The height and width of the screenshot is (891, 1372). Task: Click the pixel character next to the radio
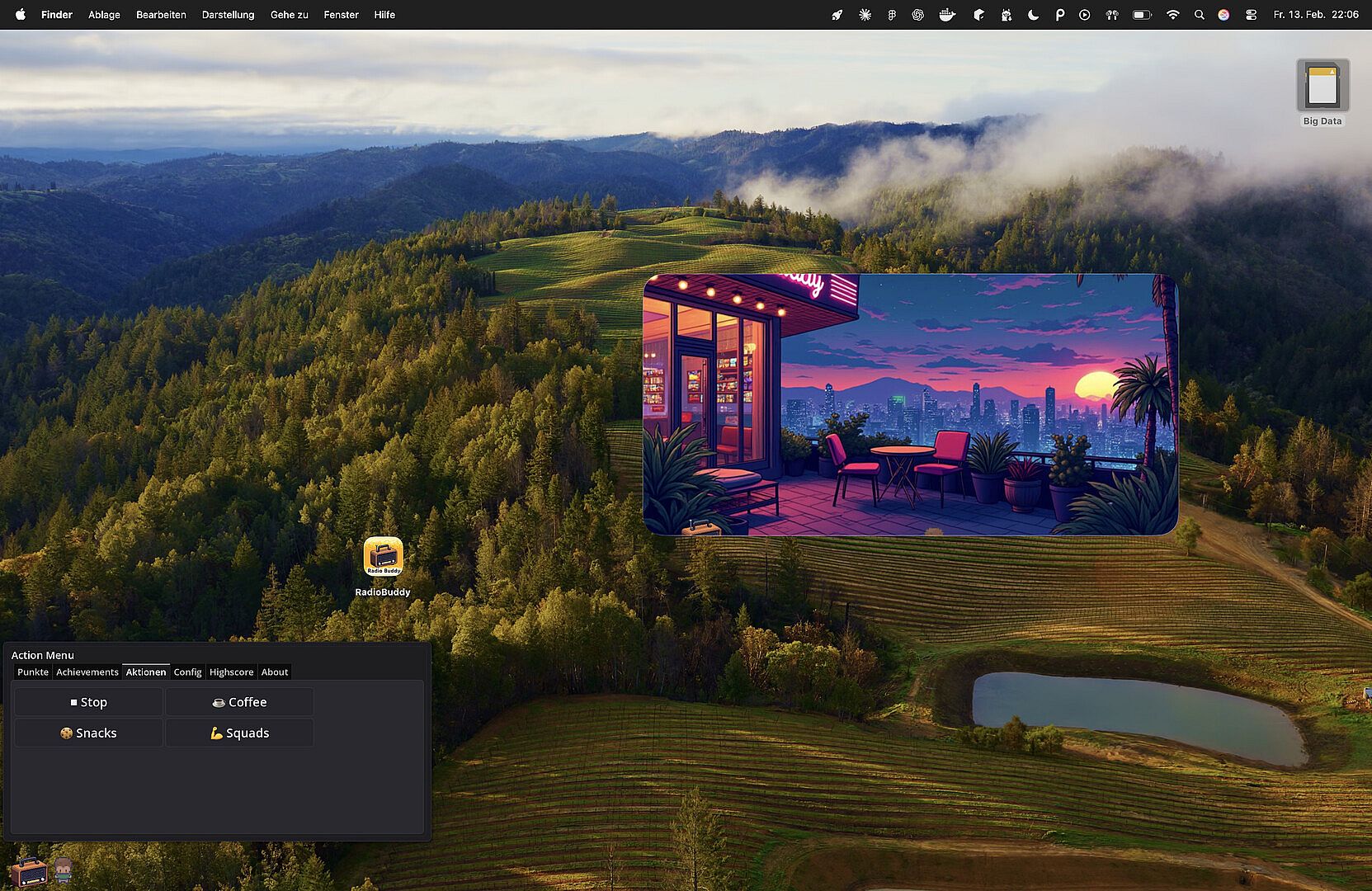pyautogui.click(x=64, y=870)
